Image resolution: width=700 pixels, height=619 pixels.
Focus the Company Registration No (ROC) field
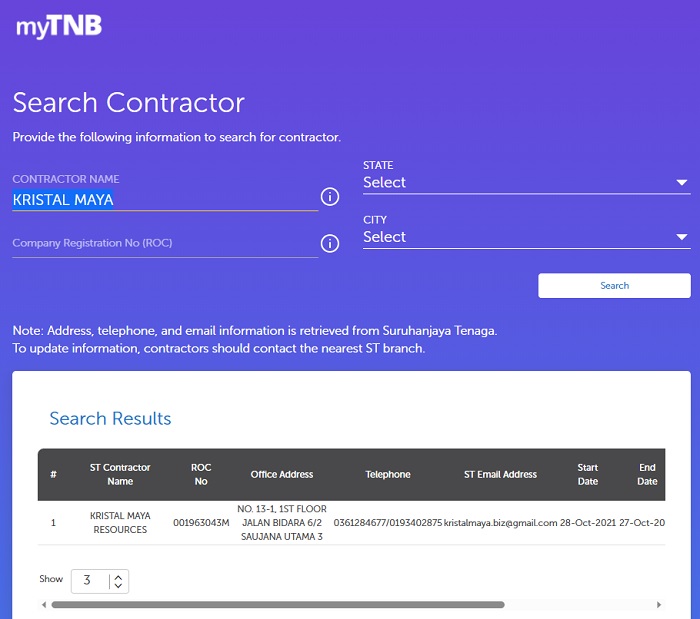(x=165, y=243)
